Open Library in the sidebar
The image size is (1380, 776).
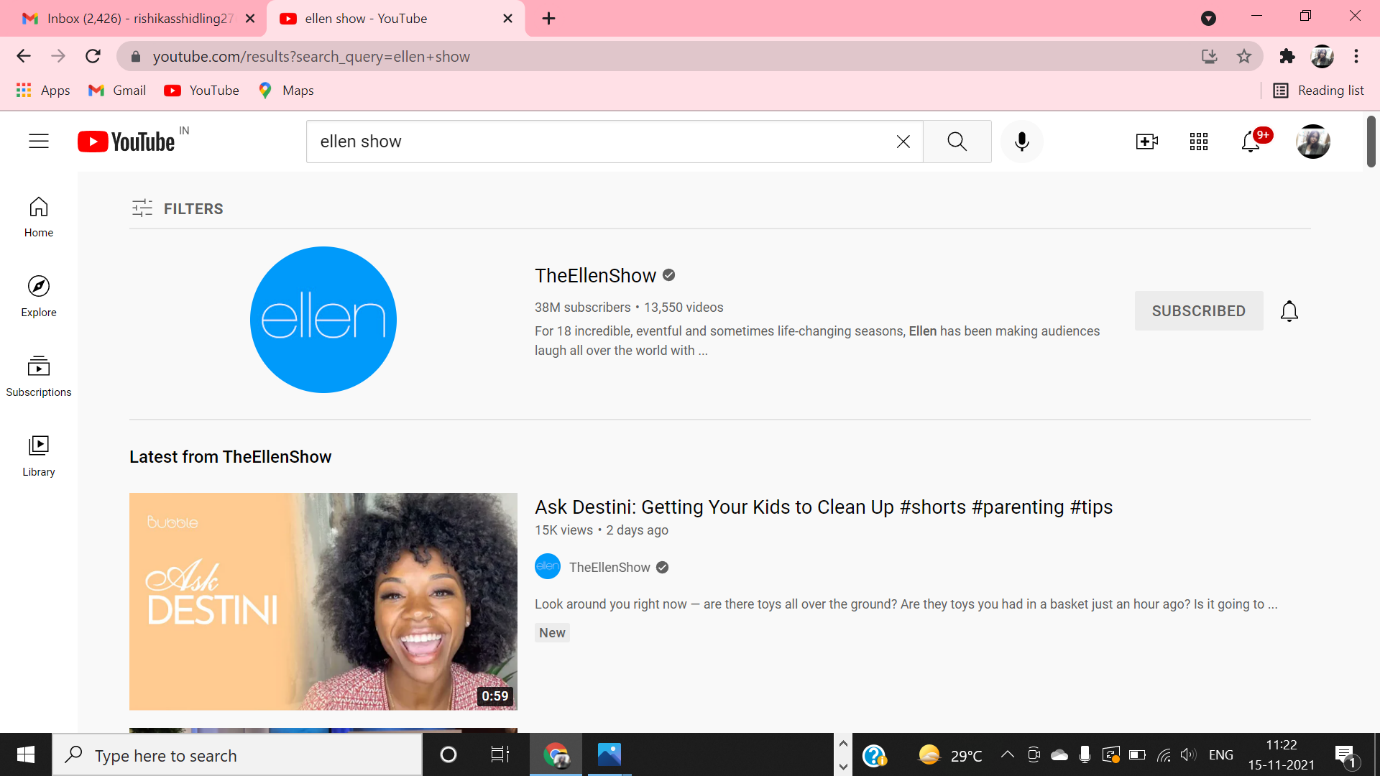coord(39,456)
